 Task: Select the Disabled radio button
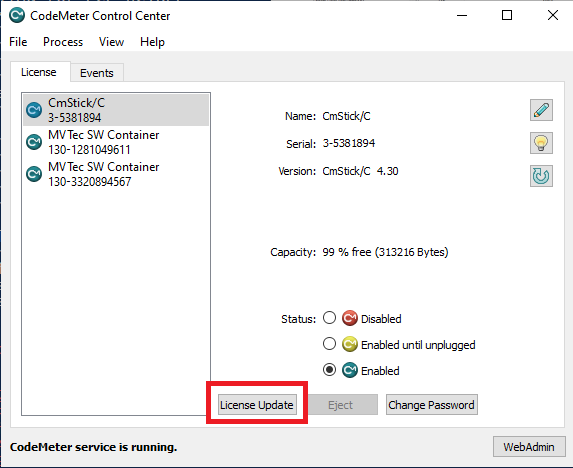pos(329,318)
